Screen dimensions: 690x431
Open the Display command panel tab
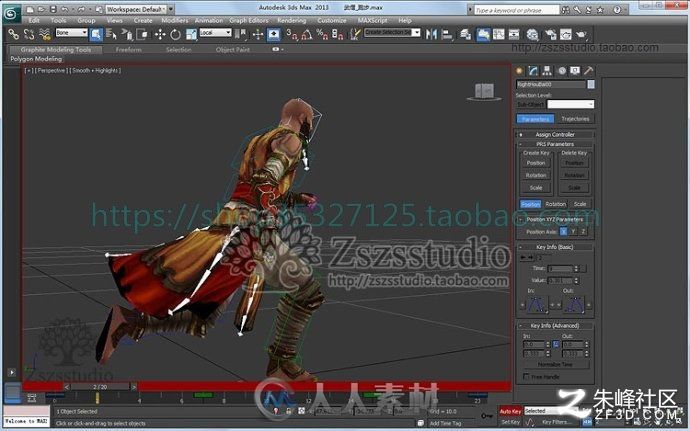pos(575,70)
